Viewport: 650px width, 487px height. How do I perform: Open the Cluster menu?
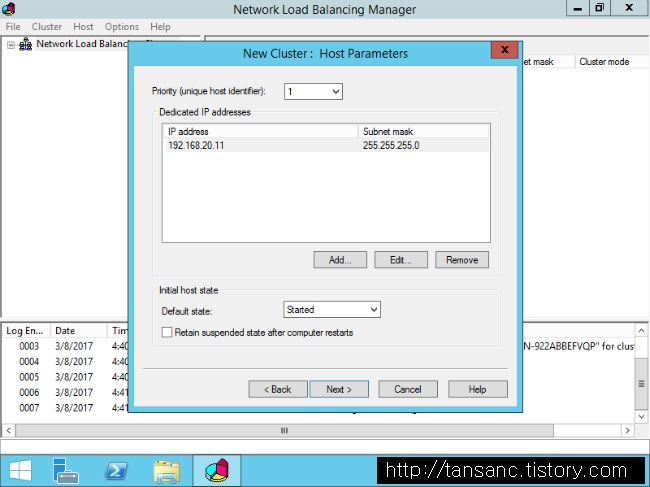point(47,27)
